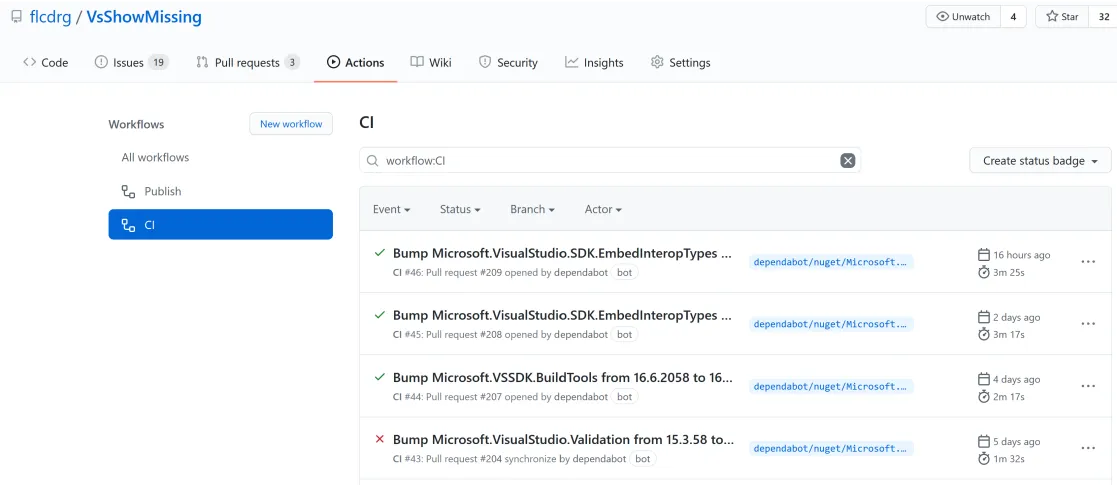Open the VsShowMissing repository link
The height and width of the screenshot is (485, 1117).
coord(144,17)
